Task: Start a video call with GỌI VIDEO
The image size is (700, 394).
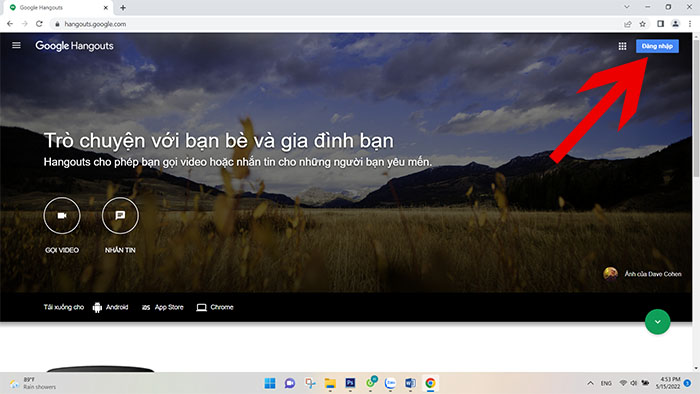Action: (62, 216)
